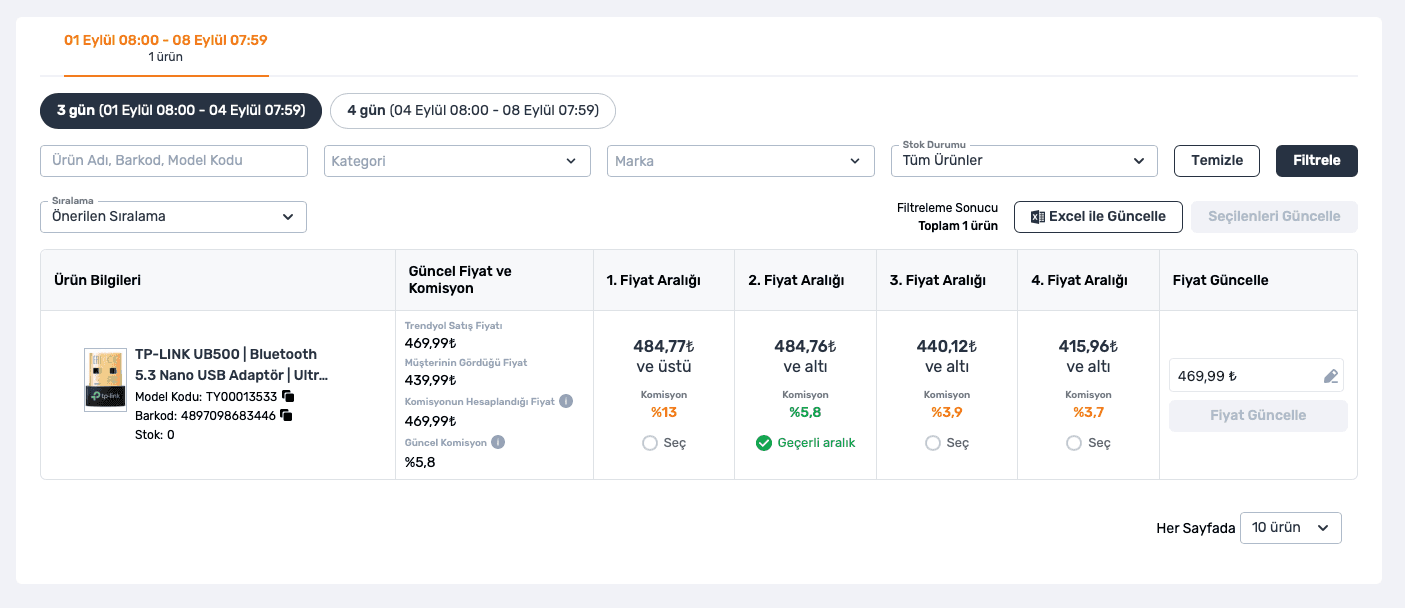Click the Müşterinin Gördüğü Fiyat 439,99₺ value
The image size is (1405, 608).
pyautogui.click(x=430, y=381)
